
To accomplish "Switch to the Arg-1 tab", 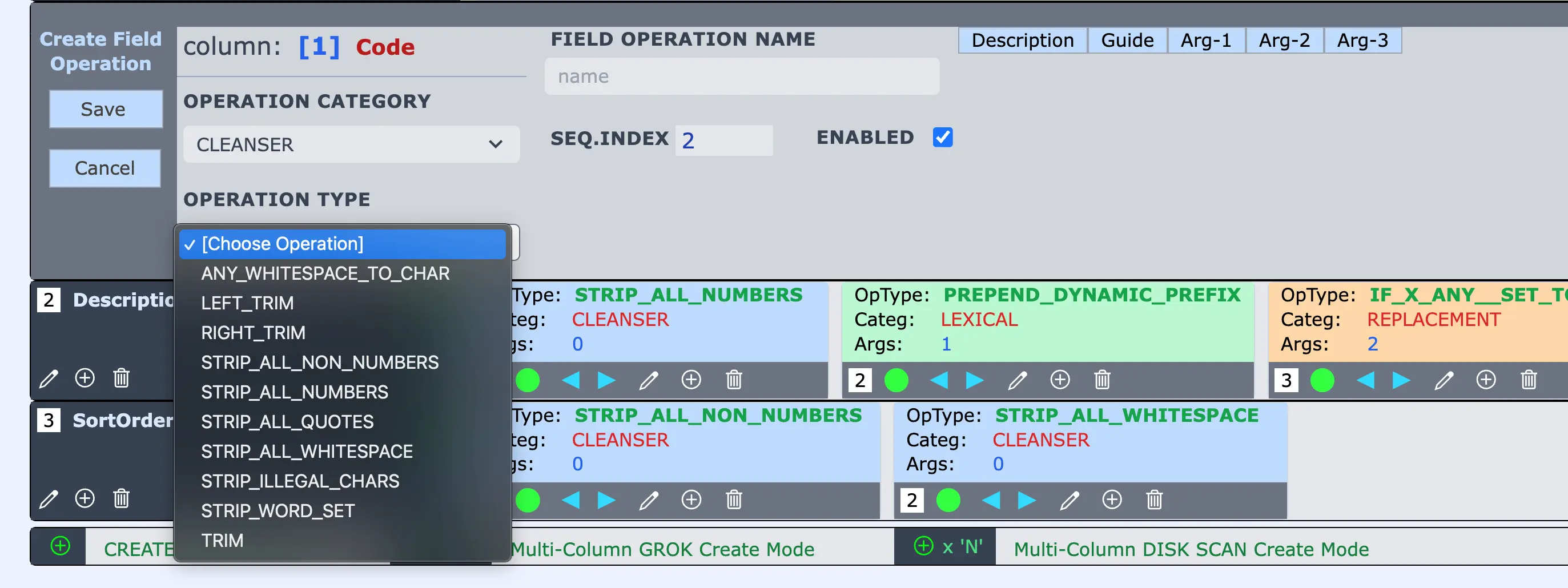I will (1206, 40).
